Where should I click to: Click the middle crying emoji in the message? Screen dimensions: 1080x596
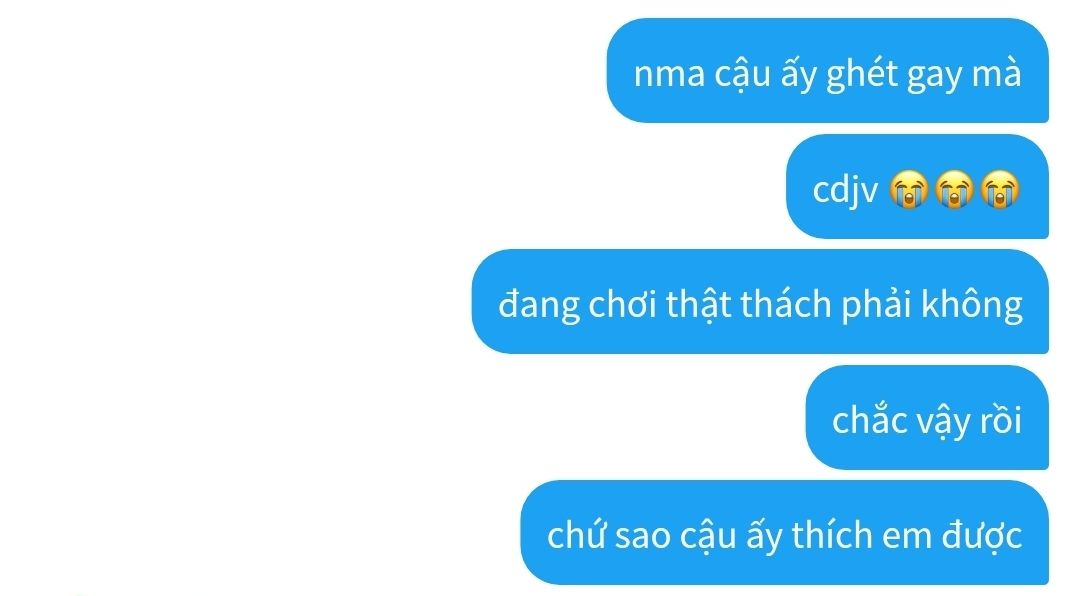(954, 189)
